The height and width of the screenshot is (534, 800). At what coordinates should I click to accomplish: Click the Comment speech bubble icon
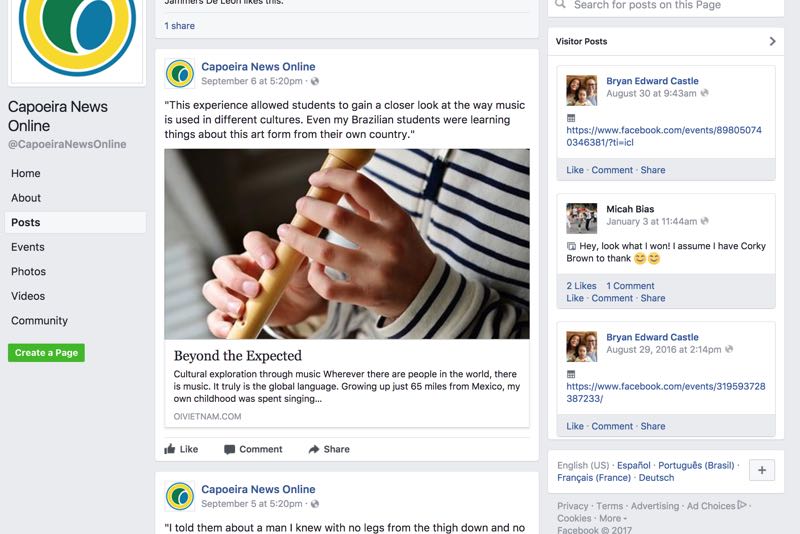tap(230, 449)
